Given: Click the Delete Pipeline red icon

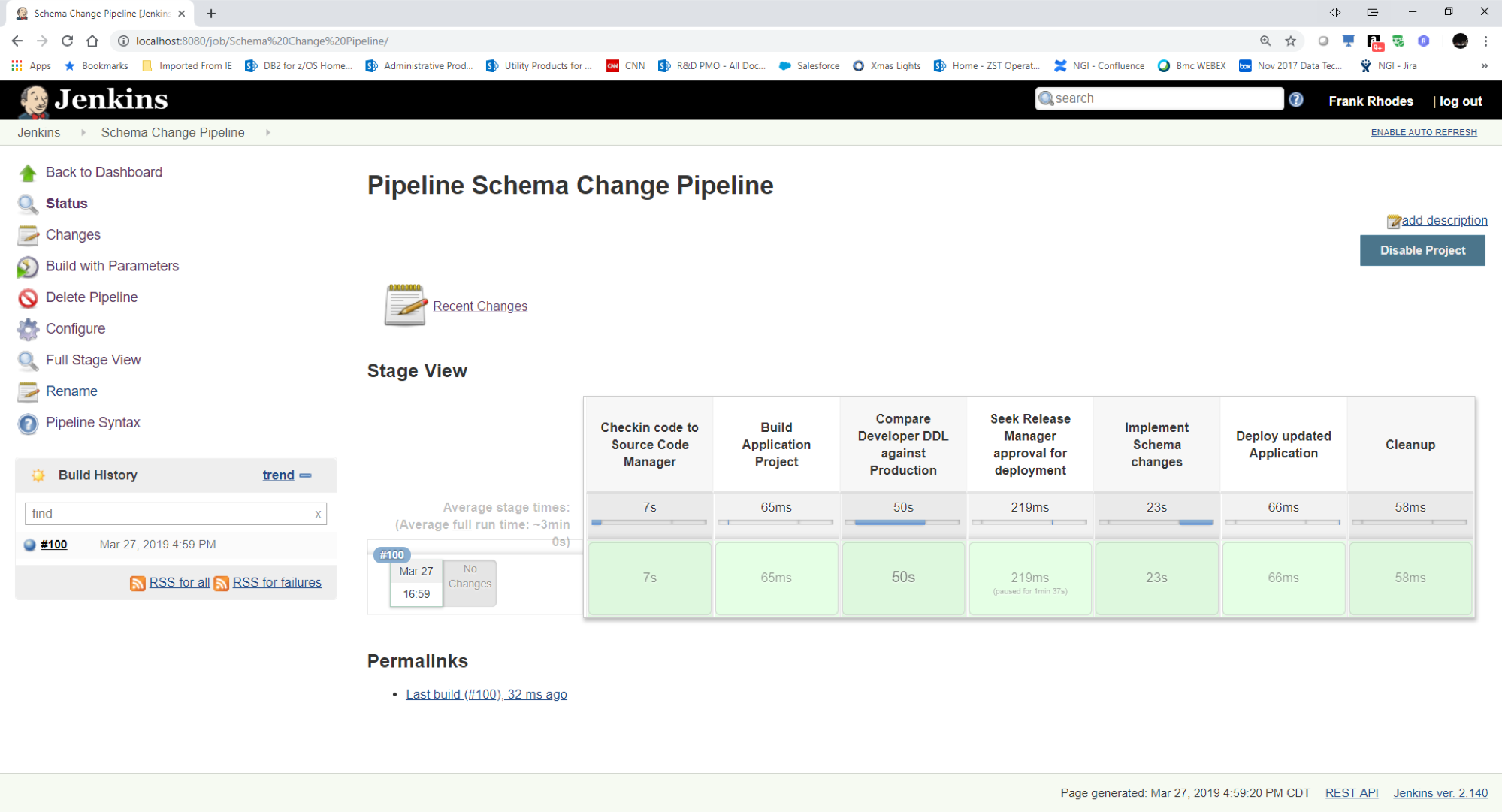Looking at the screenshot, I should (27, 297).
